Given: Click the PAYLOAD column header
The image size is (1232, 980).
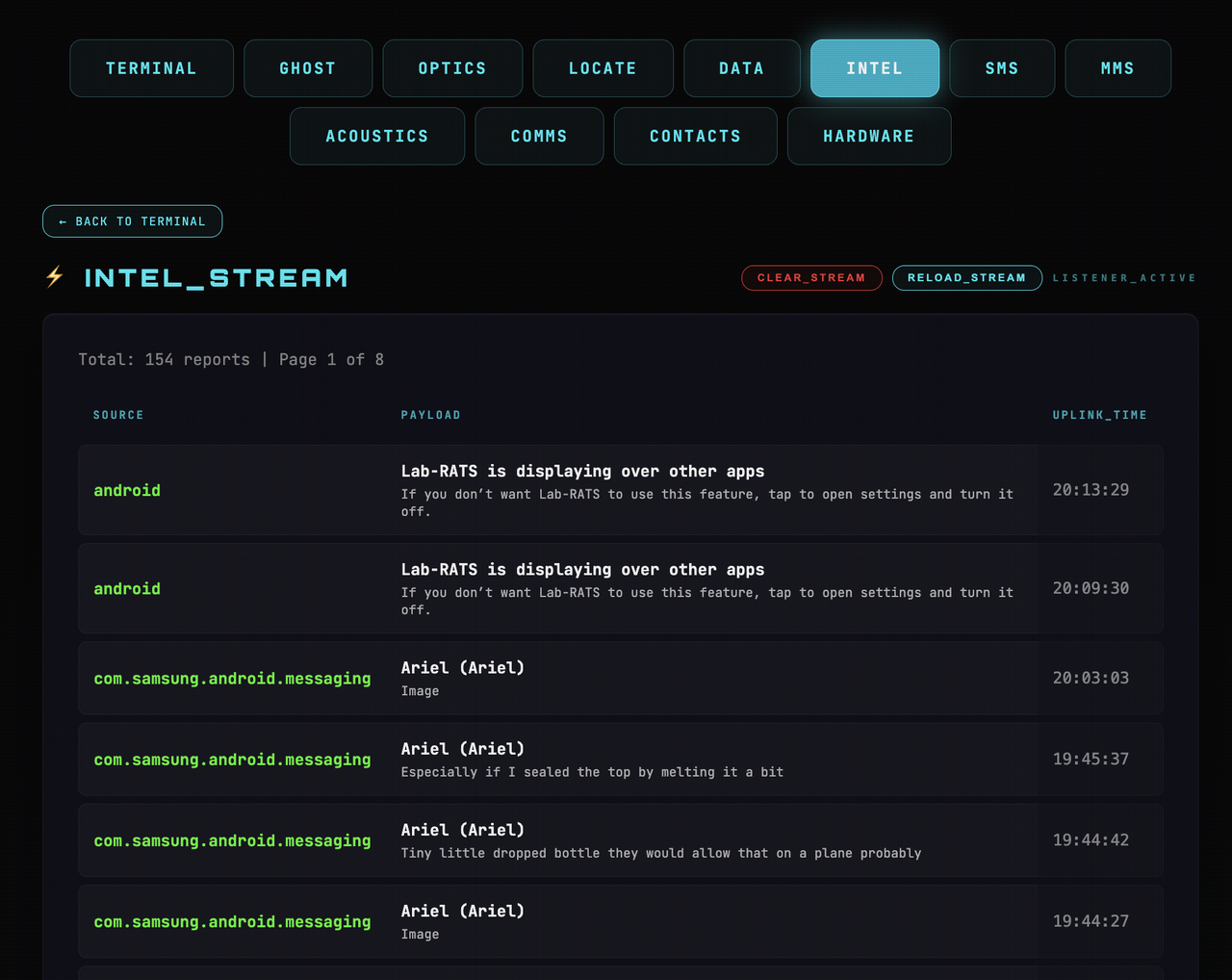Looking at the screenshot, I should (431, 415).
